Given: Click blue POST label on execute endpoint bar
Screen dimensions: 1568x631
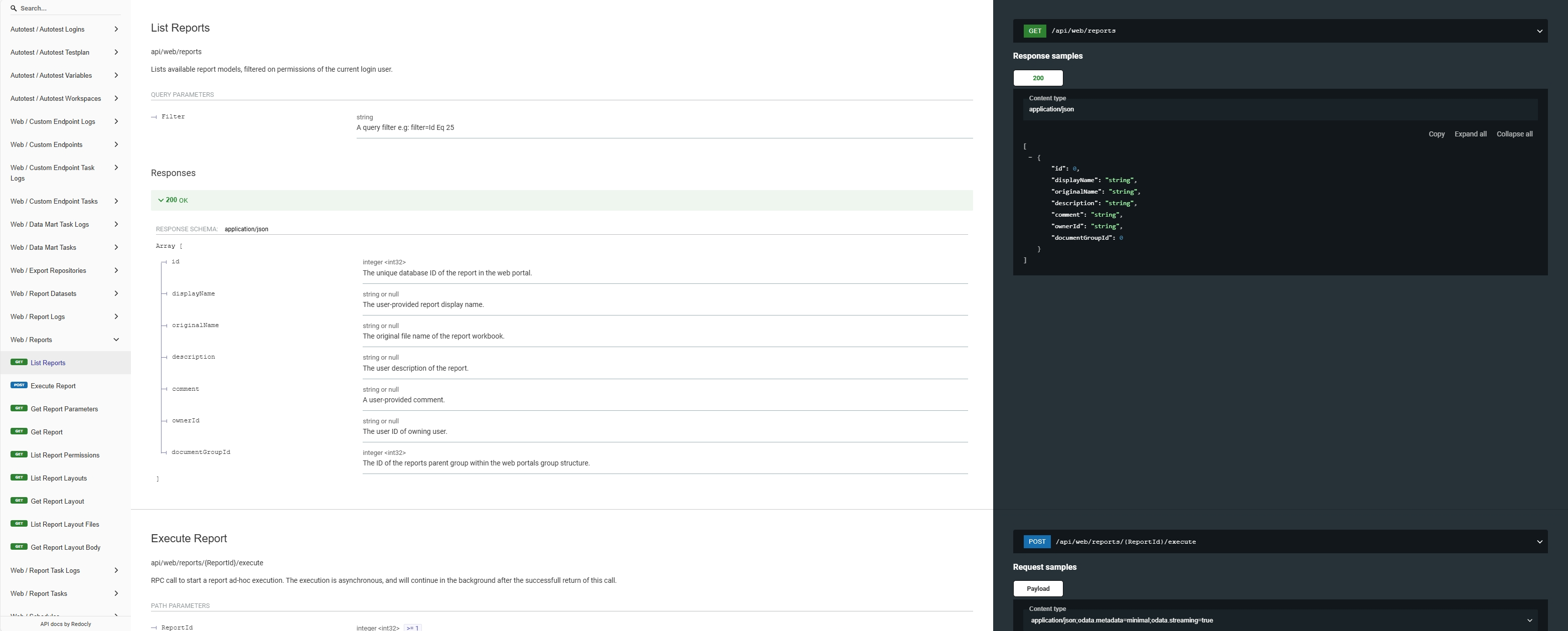Looking at the screenshot, I should 1037,542.
